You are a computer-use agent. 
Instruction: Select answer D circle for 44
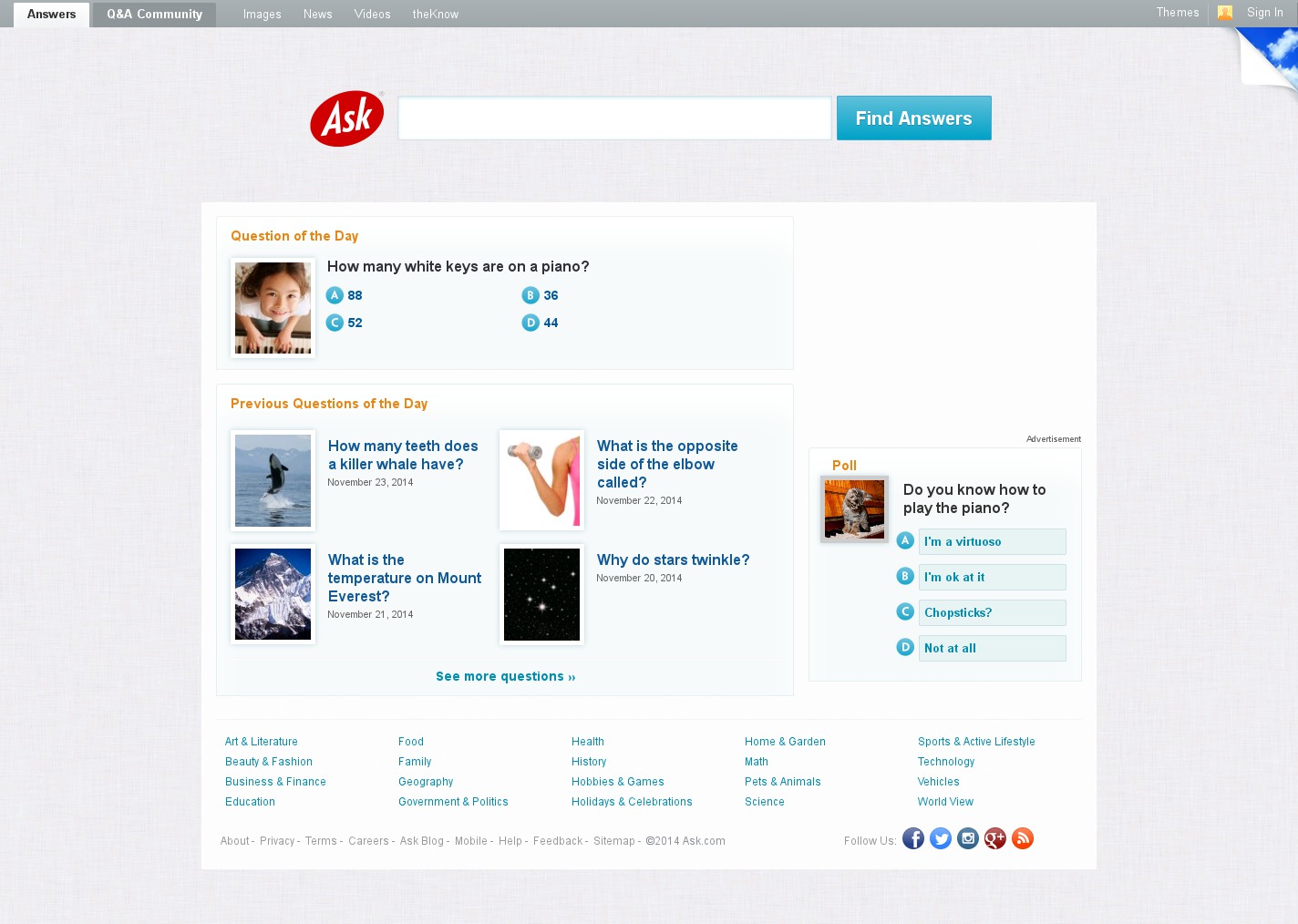[x=531, y=323]
